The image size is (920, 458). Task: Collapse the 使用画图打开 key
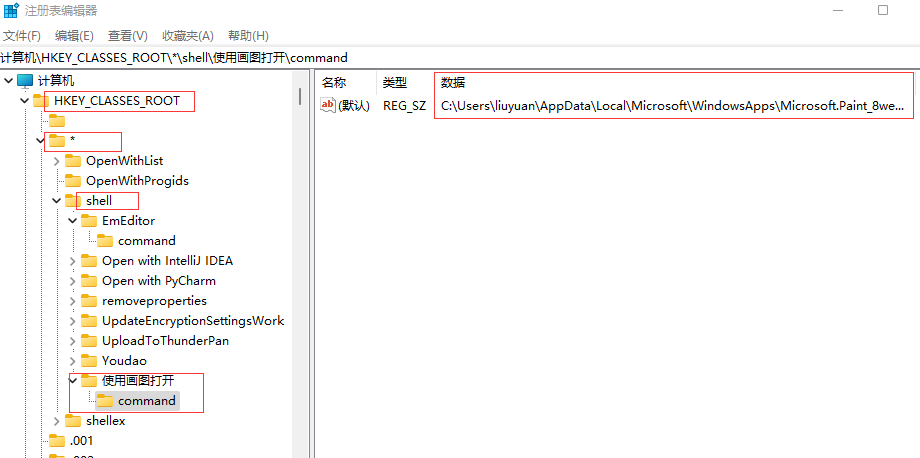pos(72,381)
